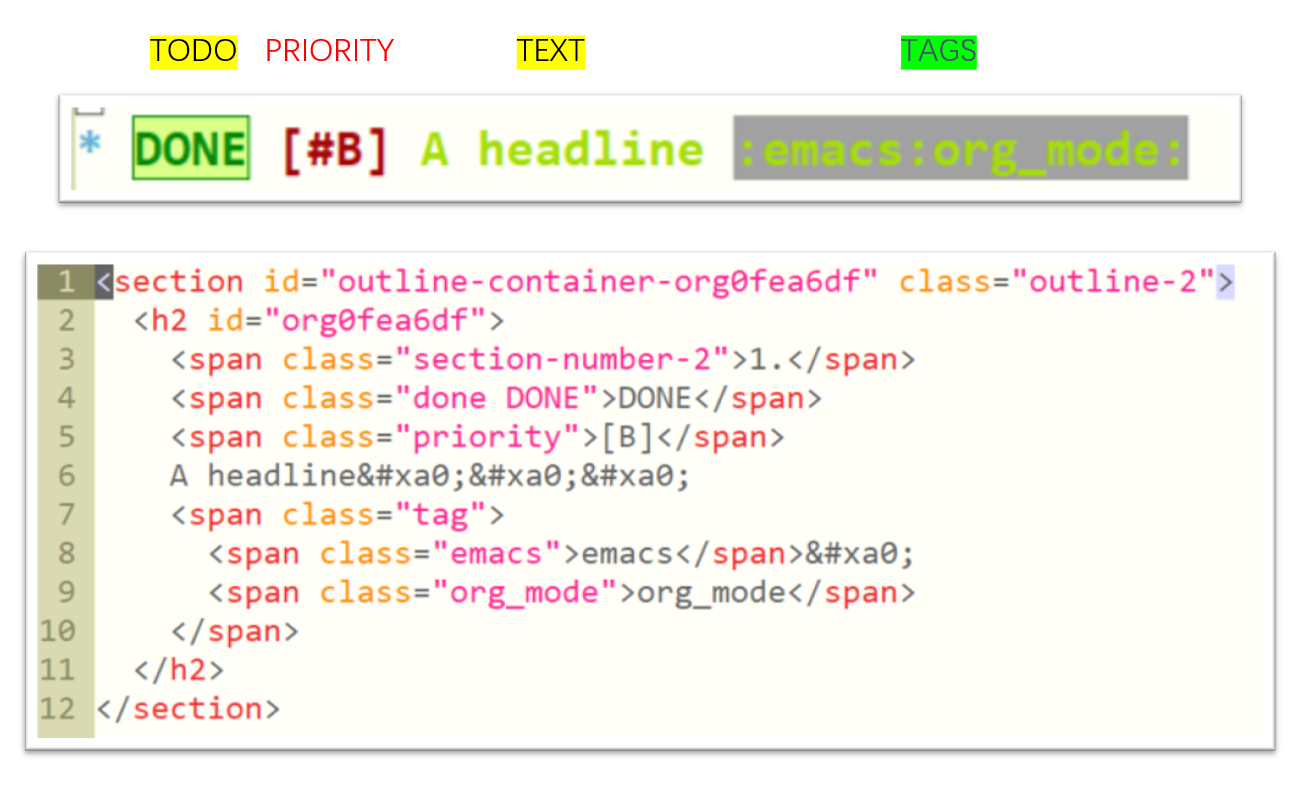Click the yellow TEXT label
Screen dimensions: 1315x786
pos(550,51)
